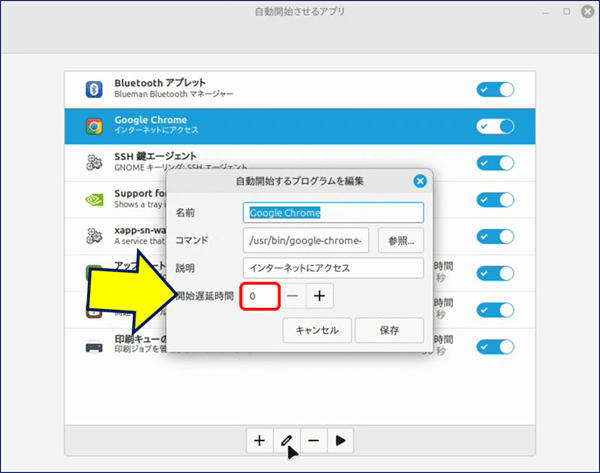Toggle SSH key agent autostart switch
Viewport: 600px width, 473px height.
(495, 163)
